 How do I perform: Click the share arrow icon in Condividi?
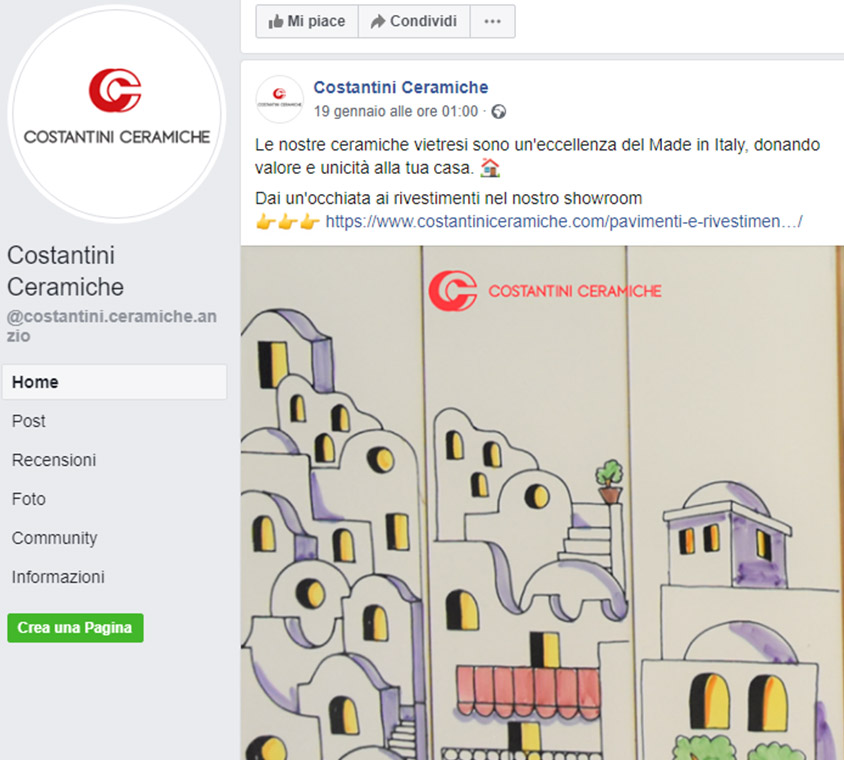(378, 22)
